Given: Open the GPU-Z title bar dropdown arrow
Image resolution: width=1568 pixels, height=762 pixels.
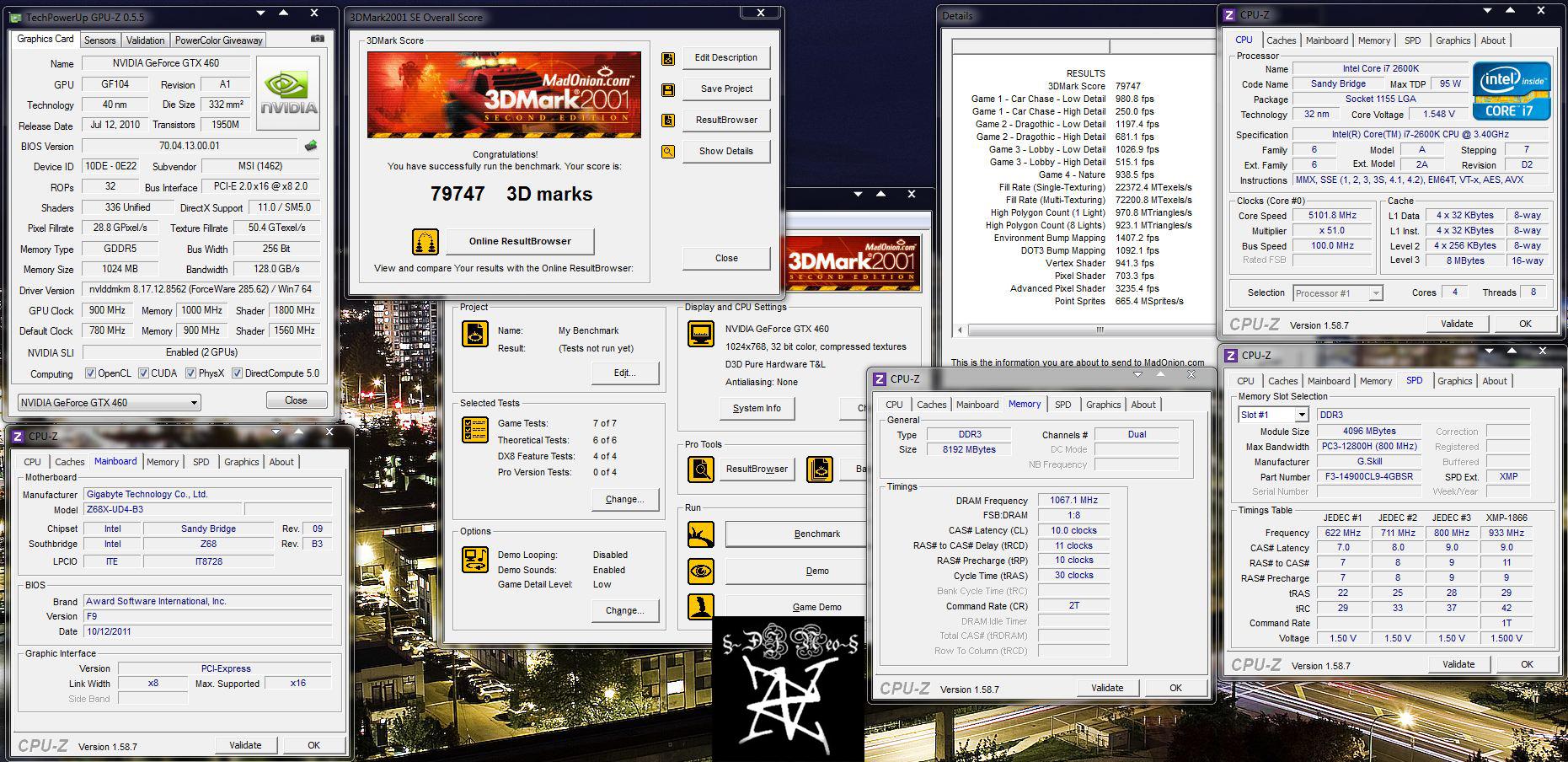Looking at the screenshot, I should (x=261, y=14).
